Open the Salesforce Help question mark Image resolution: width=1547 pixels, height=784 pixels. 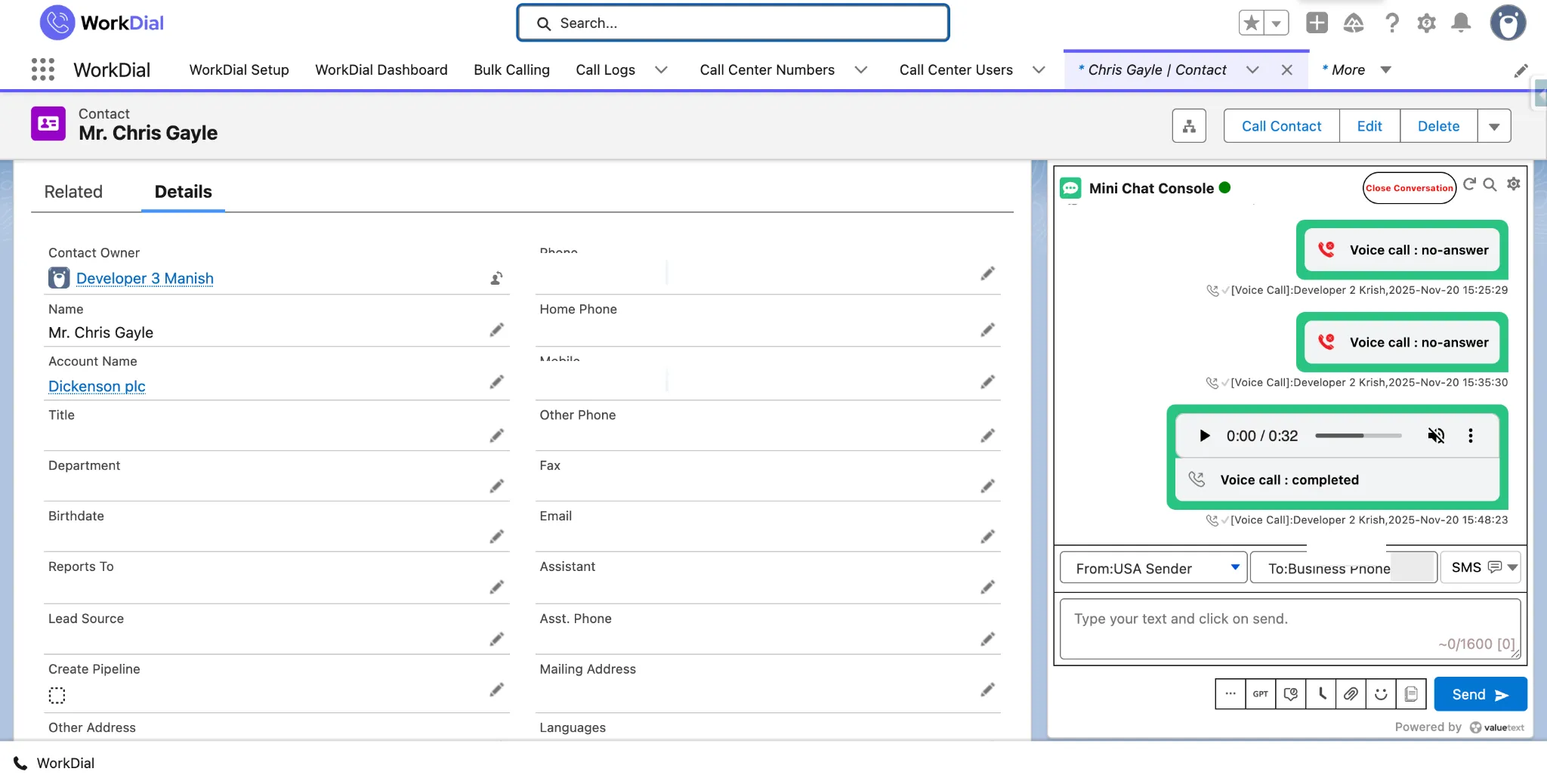coord(1391,23)
